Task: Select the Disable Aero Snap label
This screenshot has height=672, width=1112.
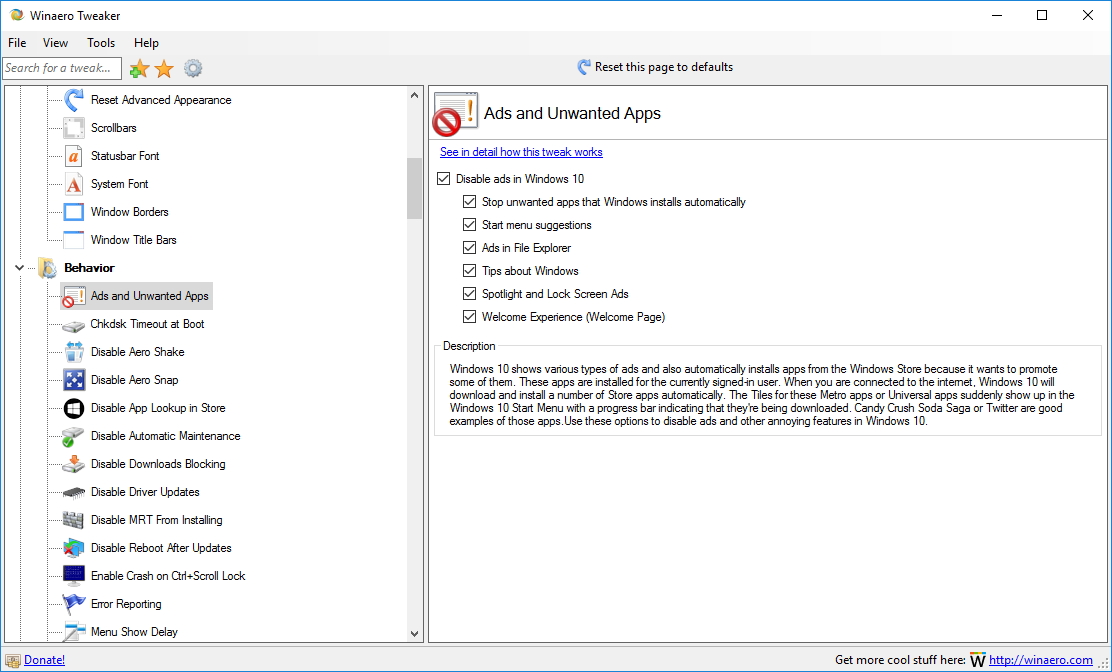Action: point(134,380)
